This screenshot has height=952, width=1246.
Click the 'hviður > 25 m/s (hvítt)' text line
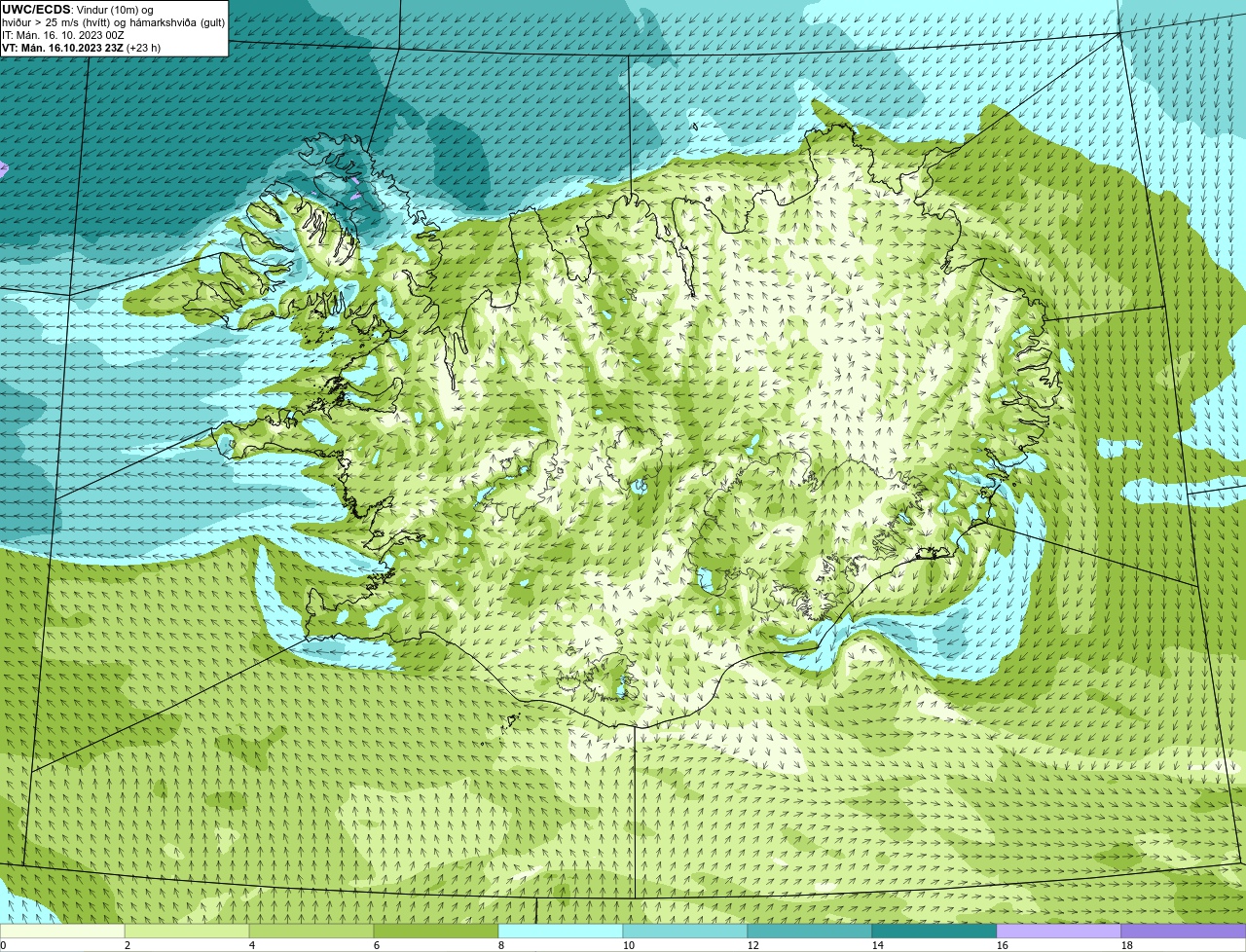pos(114,22)
